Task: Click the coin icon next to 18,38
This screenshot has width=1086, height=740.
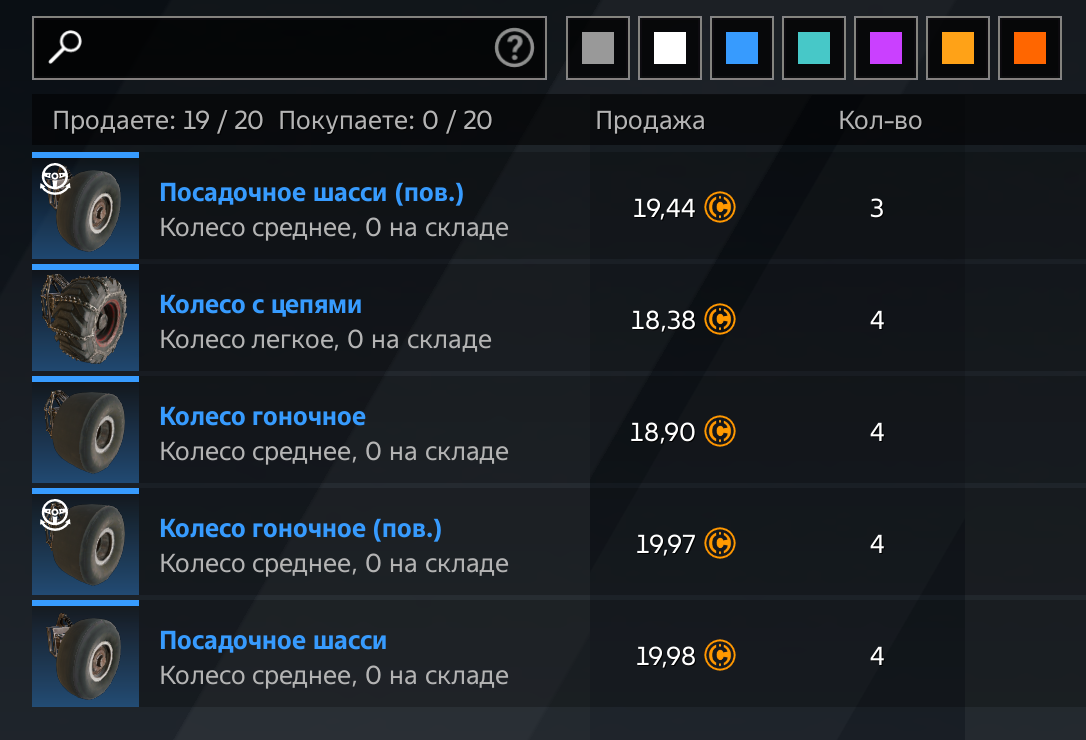Action: click(720, 319)
